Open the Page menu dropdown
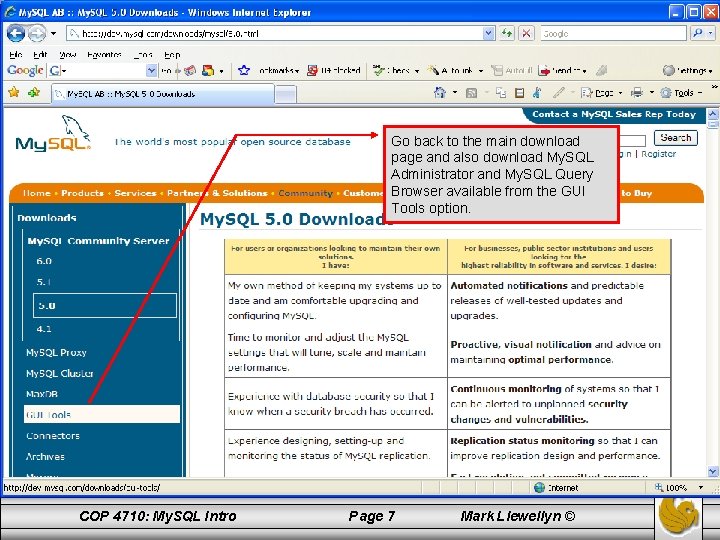Viewport: 720px width, 540px height. tap(602, 93)
